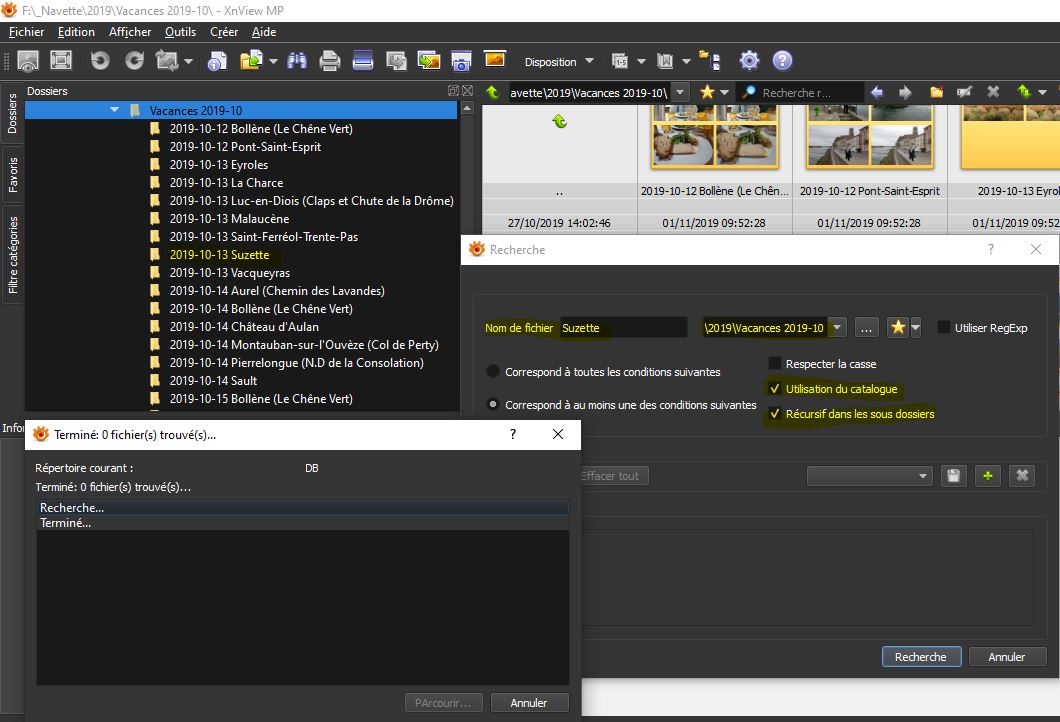Select 'Correspond à toutes les conditions suivantes' radio
1060x722 pixels.
click(x=493, y=371)
